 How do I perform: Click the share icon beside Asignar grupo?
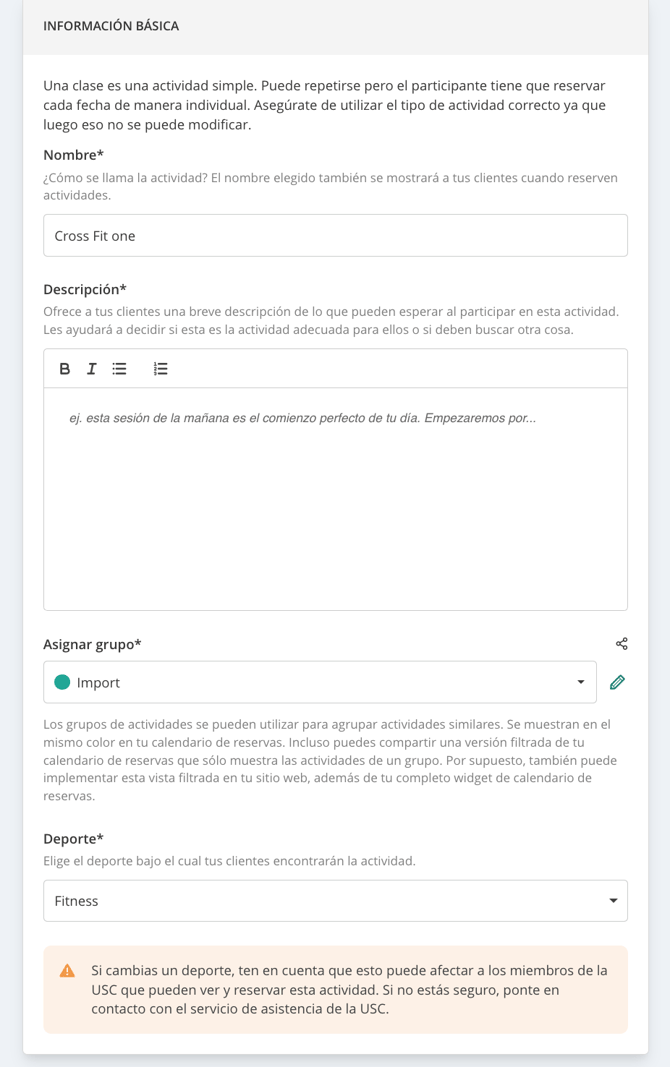pos(622,644)
